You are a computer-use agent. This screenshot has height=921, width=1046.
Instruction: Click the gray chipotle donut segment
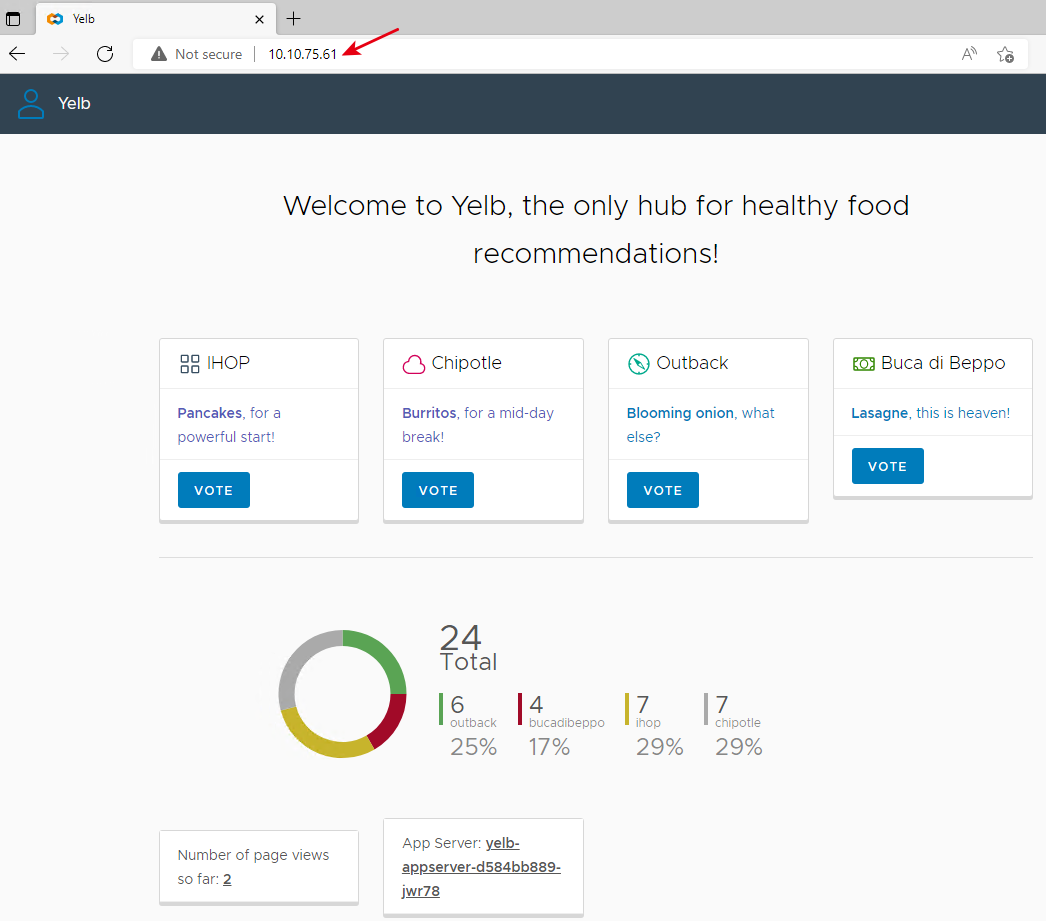click(302, 660)
